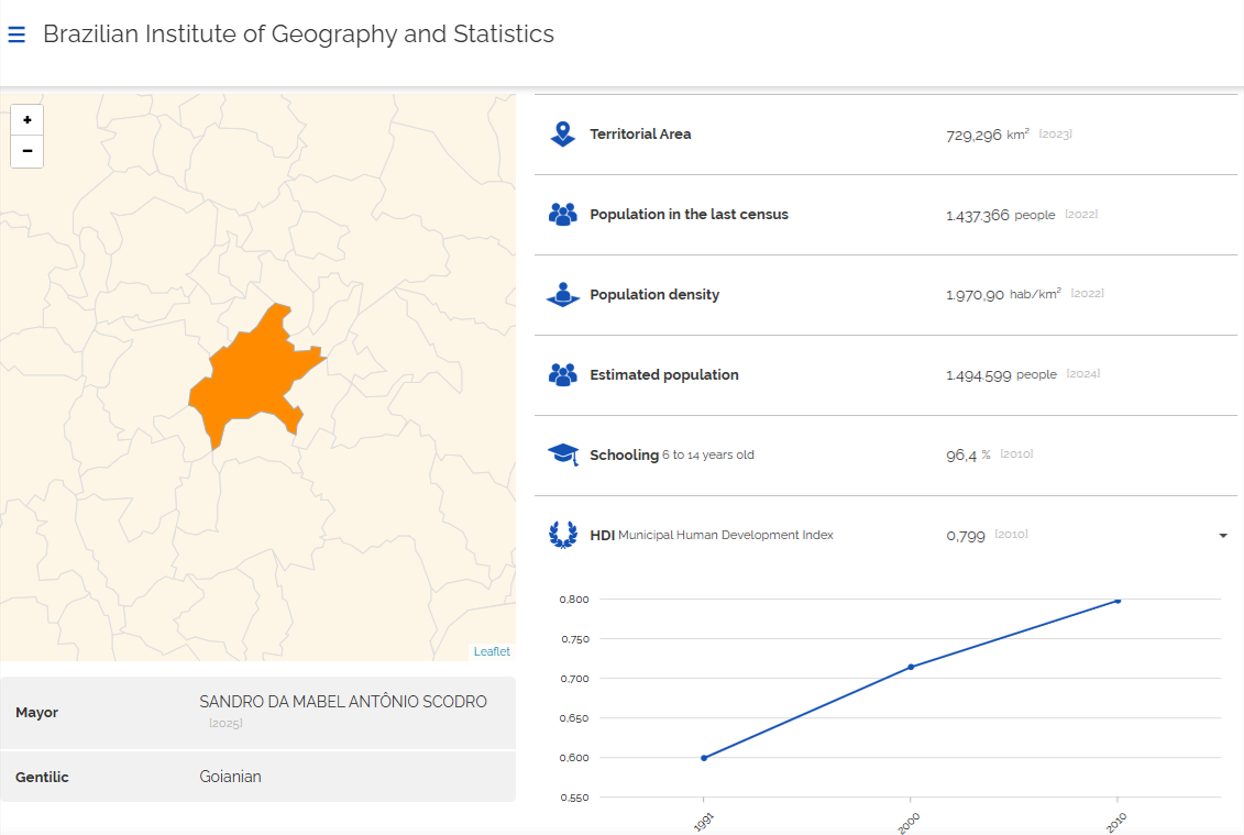Click the HDI Municipal Human Development Index label
The image size is (1244, 835).
[x=711, y=535]
